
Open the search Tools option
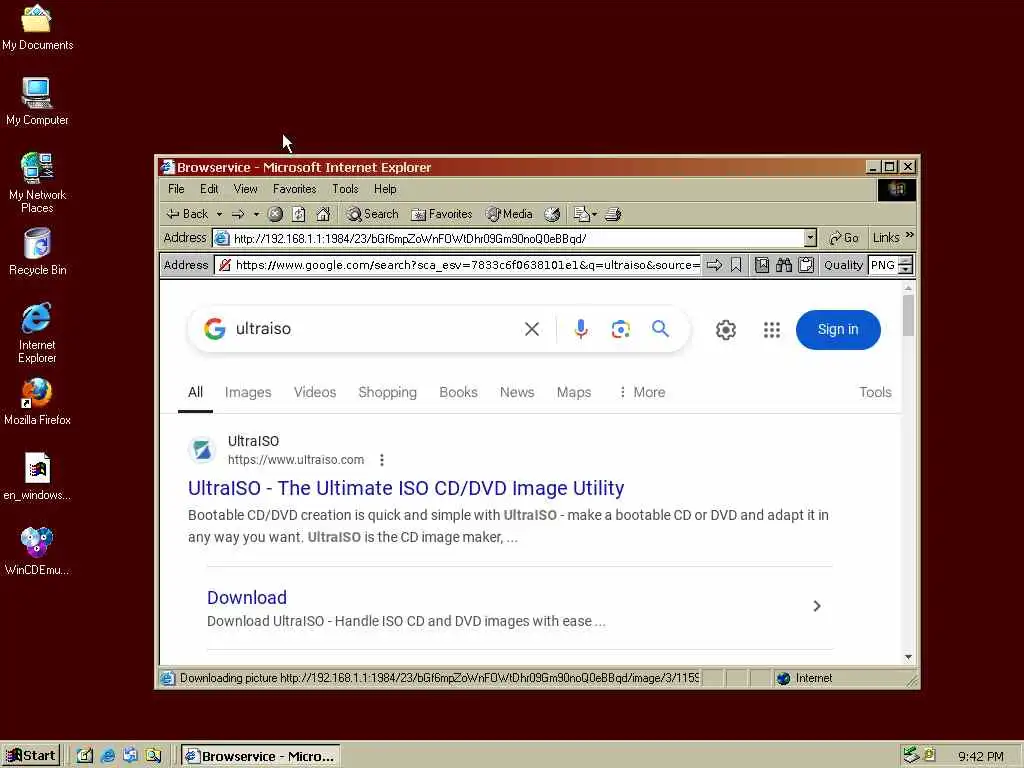[875, 392]
